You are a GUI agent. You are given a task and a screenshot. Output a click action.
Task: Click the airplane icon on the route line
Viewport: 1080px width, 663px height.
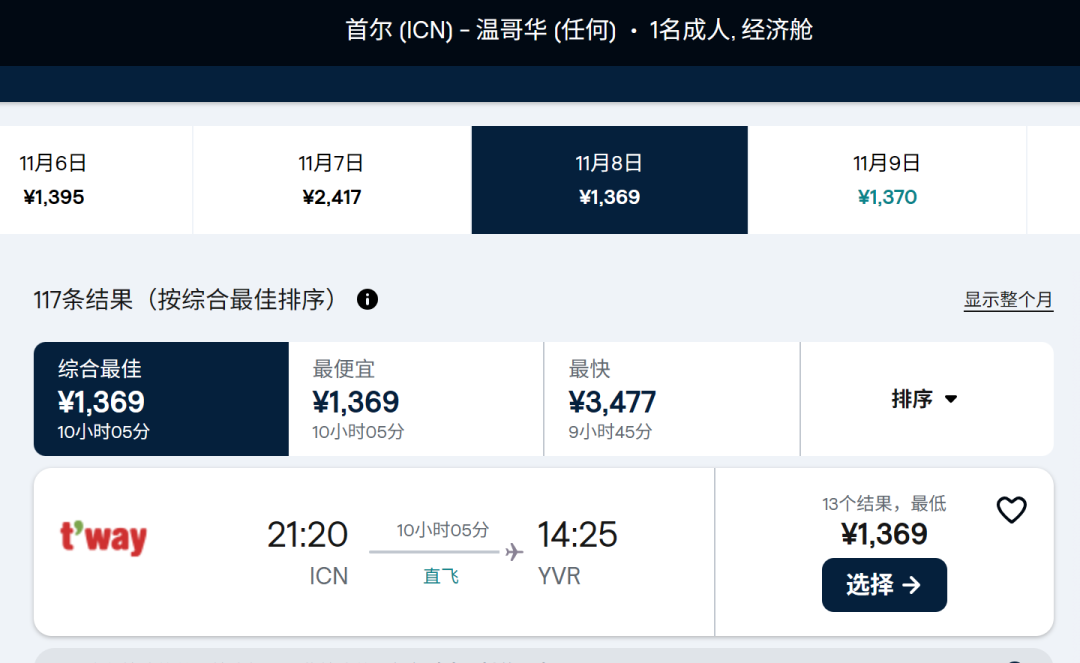[x=514, y=552]
